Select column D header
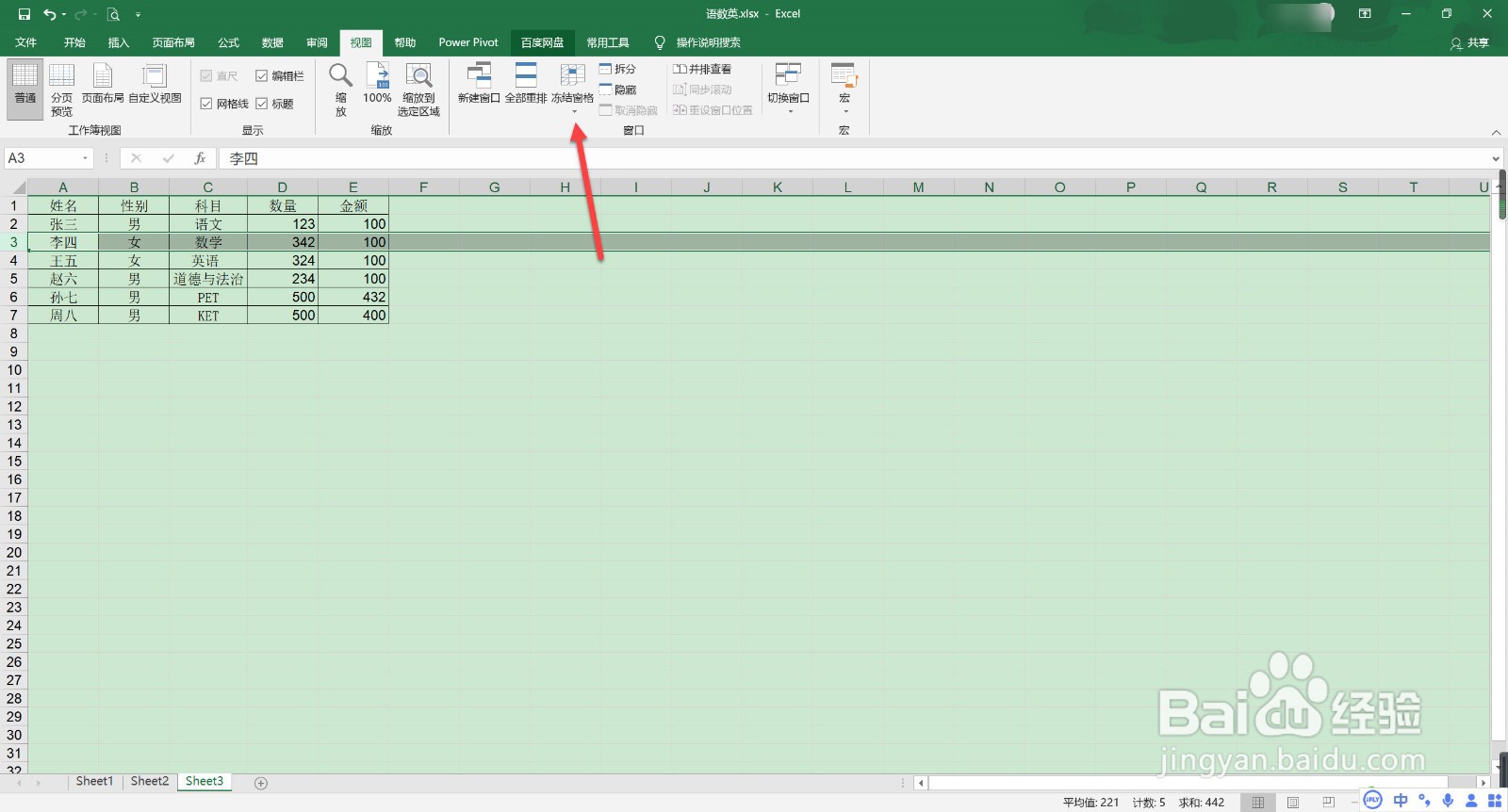Screen dimensions: 1508x812 282,187
